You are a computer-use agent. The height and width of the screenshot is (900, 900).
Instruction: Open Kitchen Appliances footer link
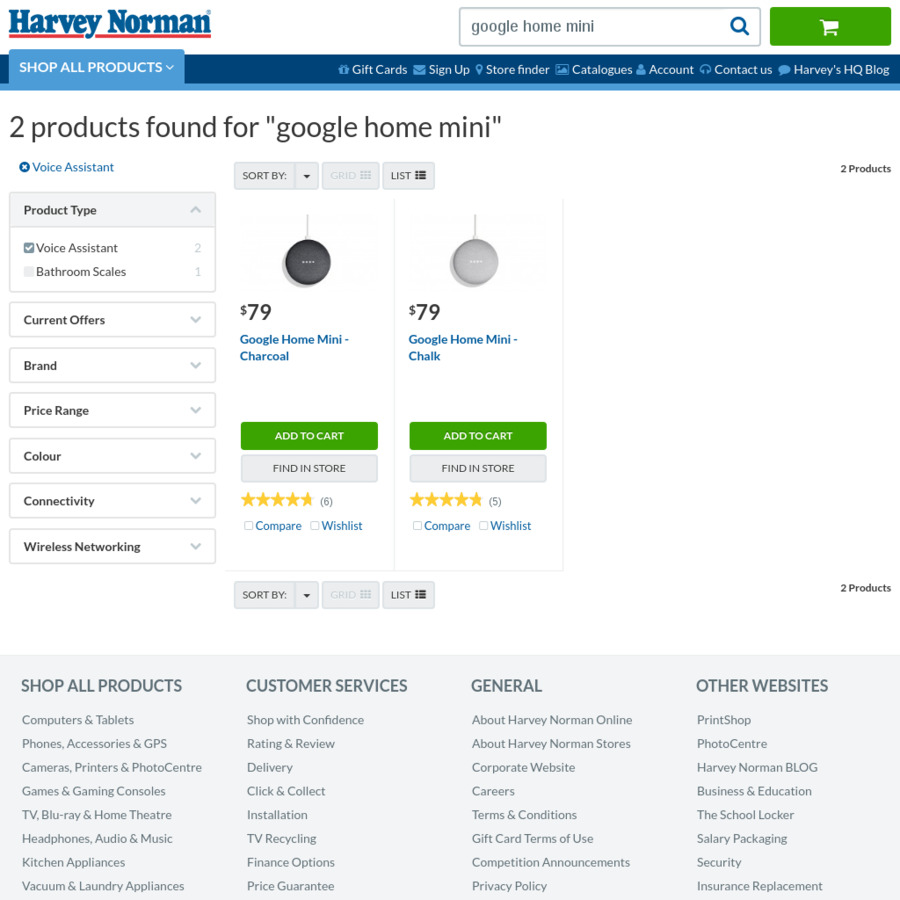[73, 862]
